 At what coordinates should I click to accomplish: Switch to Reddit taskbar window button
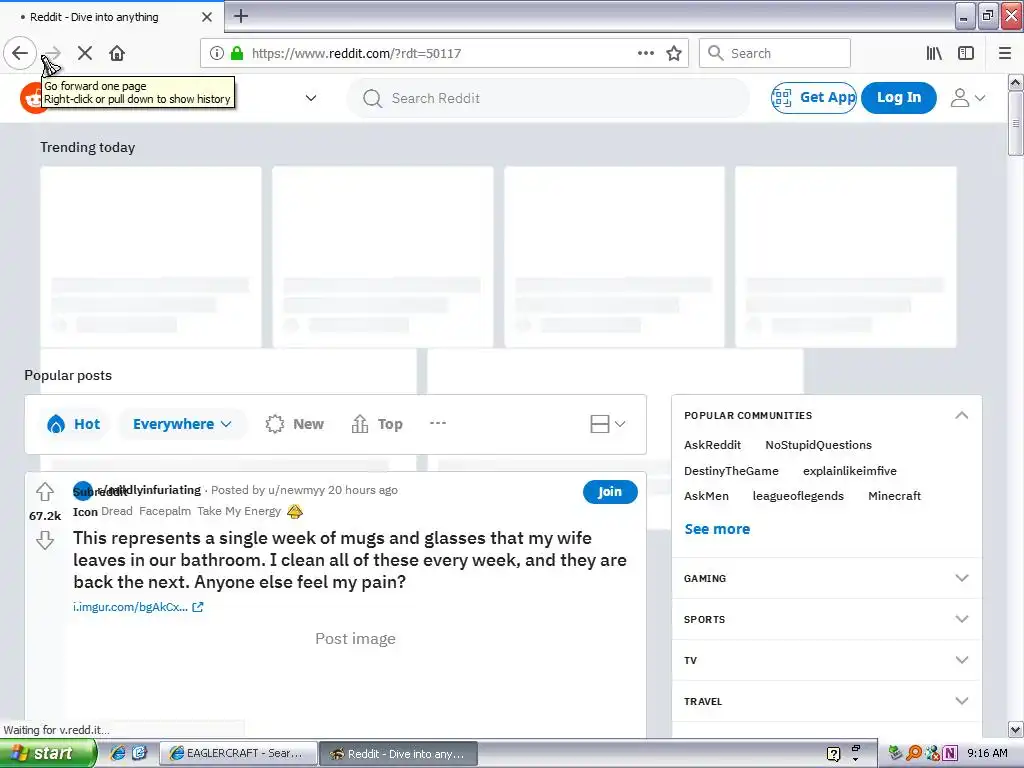(x=398, y=754)
